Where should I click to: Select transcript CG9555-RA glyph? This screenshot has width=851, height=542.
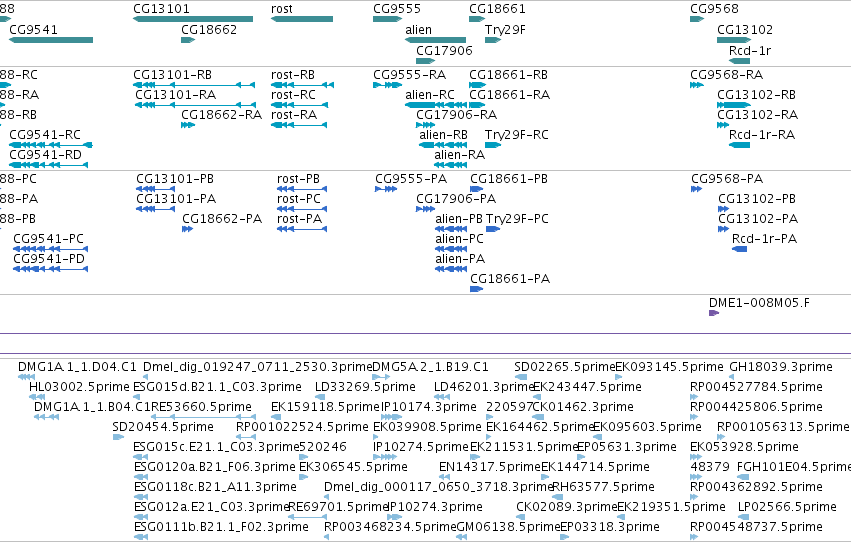388,85
